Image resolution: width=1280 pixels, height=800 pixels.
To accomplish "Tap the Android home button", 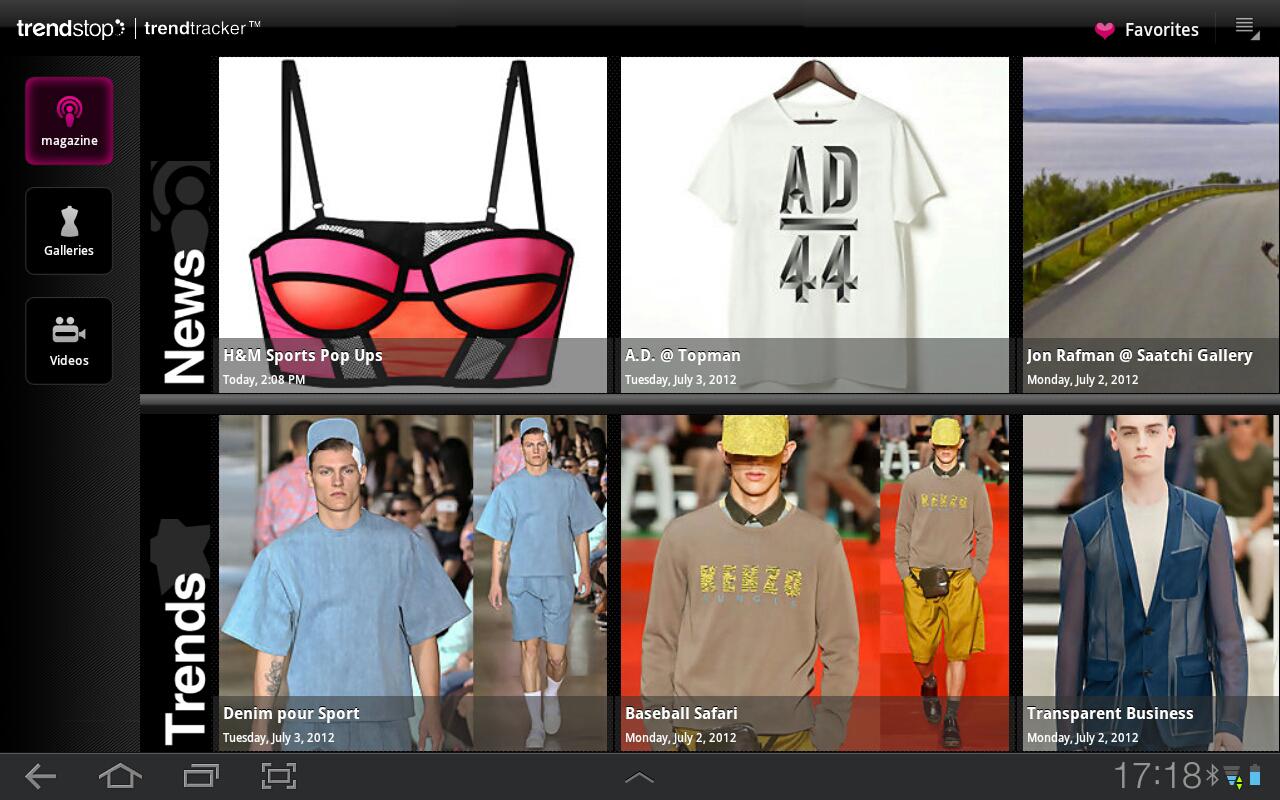I will (120, 776).
